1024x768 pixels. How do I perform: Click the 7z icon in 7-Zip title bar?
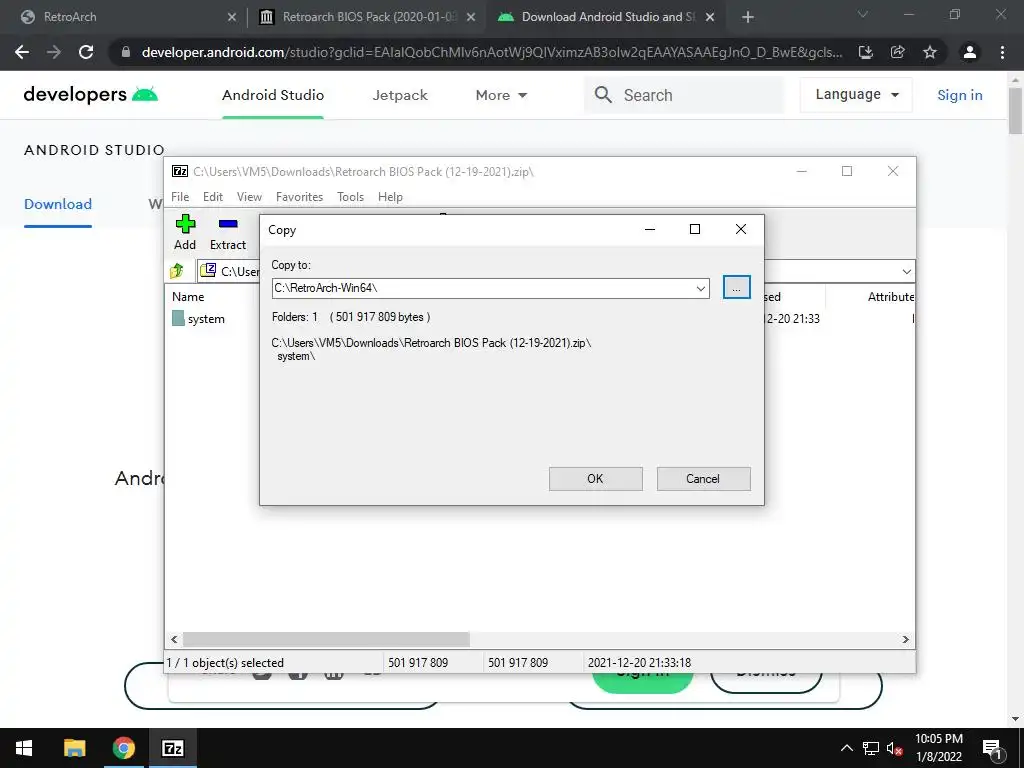click(180, 171)
